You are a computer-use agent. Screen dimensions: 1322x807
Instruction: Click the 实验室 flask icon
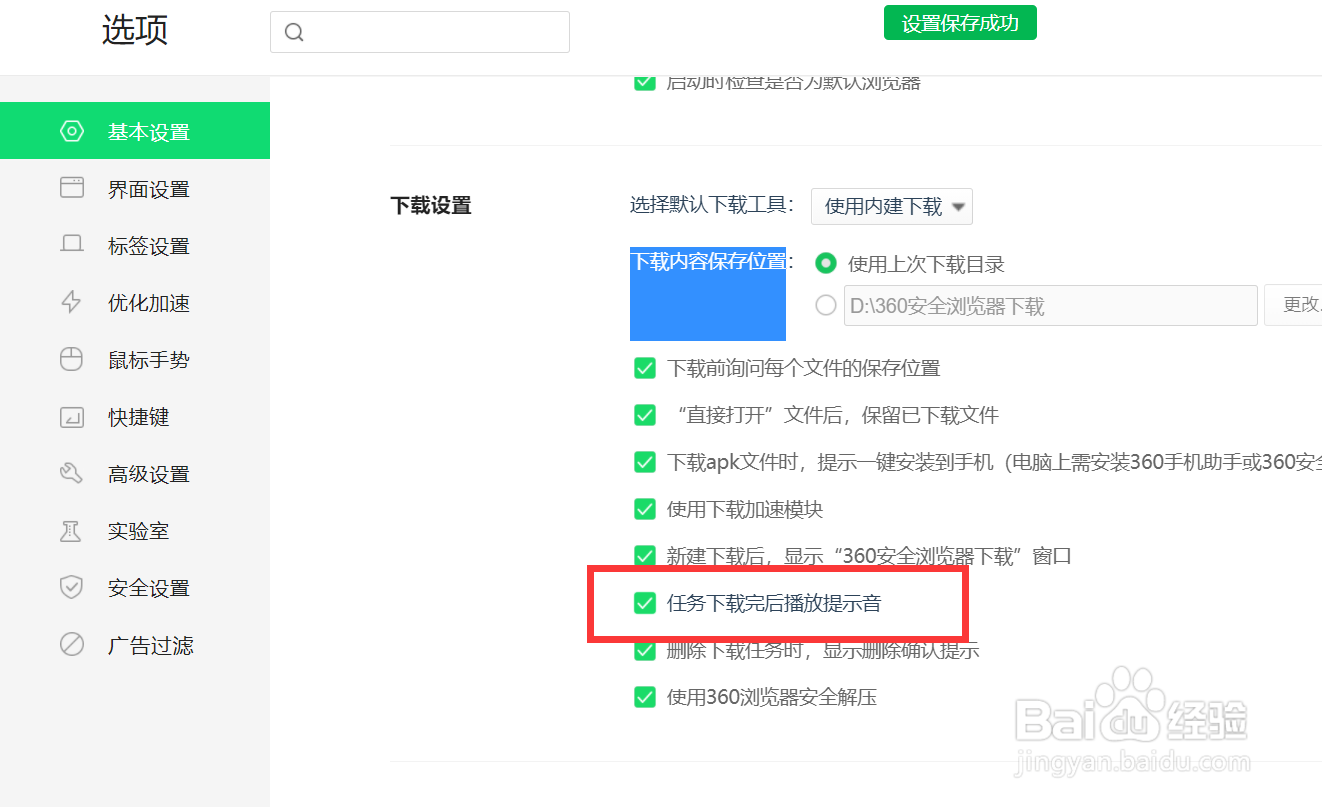point(72,531)
